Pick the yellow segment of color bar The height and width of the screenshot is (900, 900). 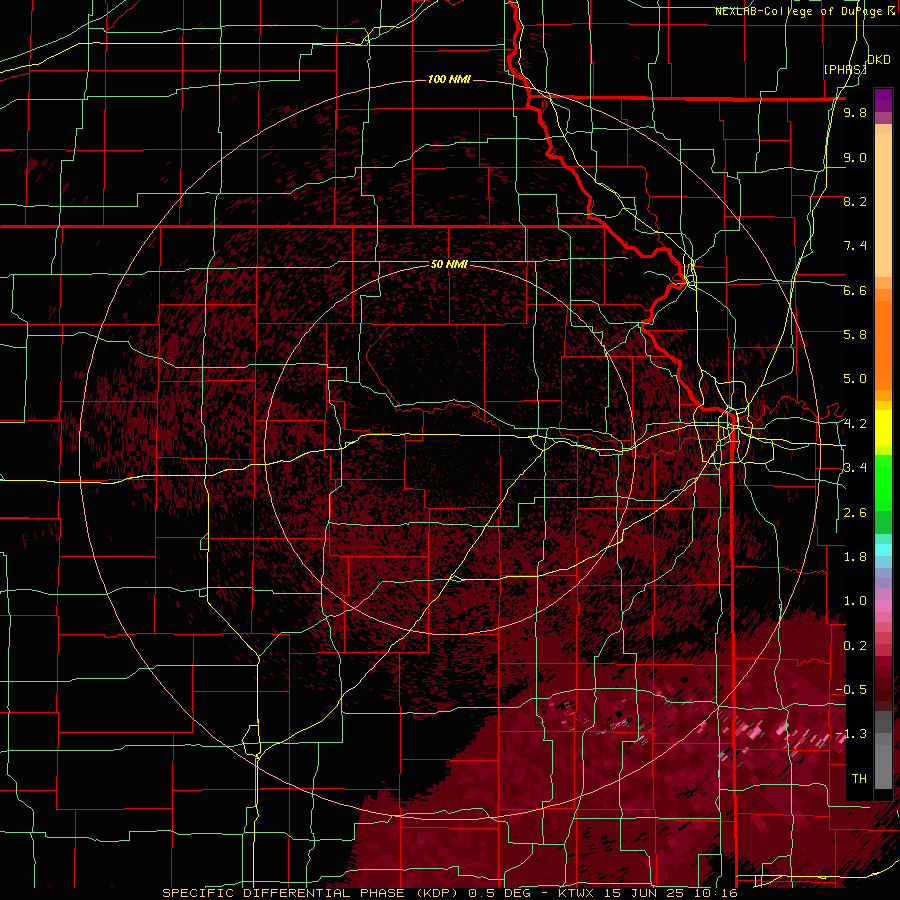click(883, 428)
